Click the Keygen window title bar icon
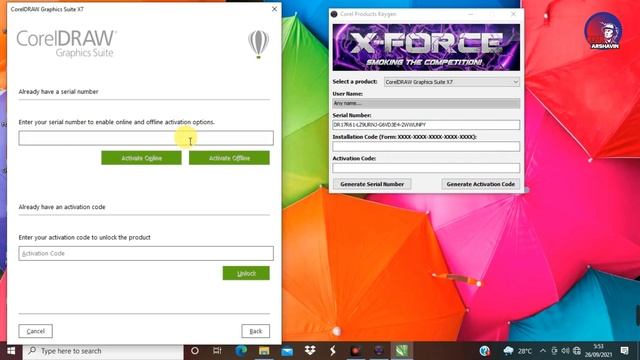Image resolution: width=640 pixels, height=360 pixels. point(334,14)
